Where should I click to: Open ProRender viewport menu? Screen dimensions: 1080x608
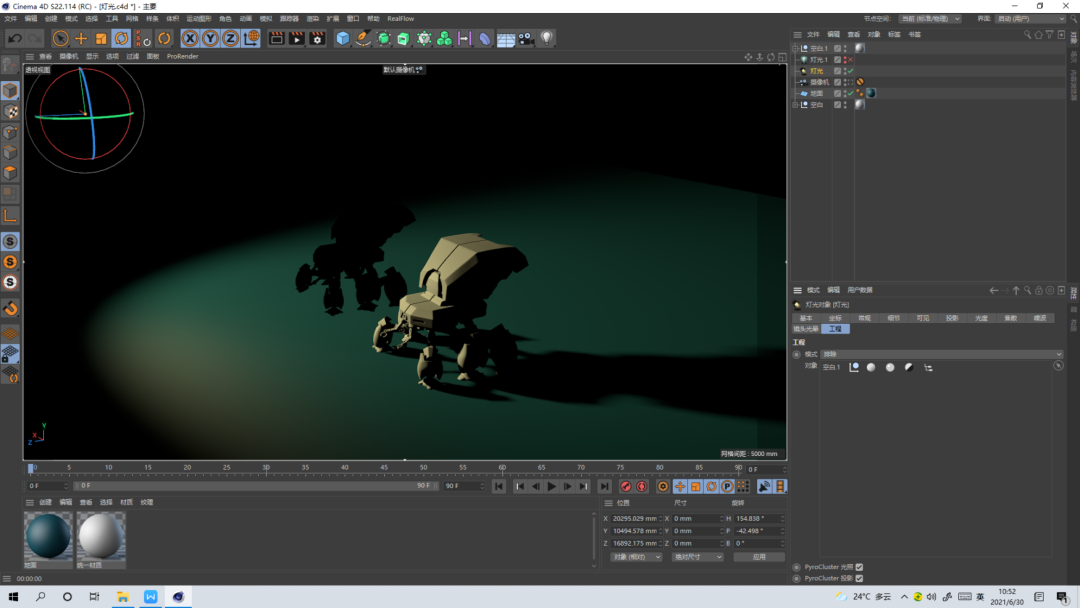(x=183, y=56)
